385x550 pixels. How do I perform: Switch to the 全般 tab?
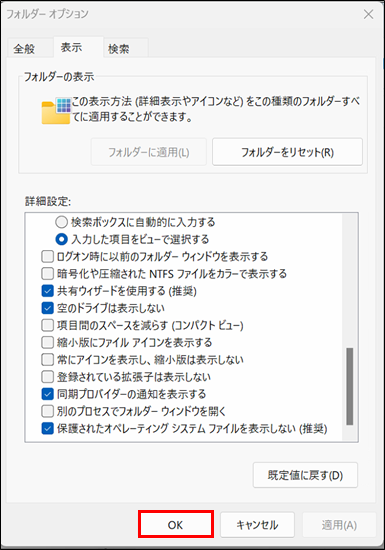pos(24,48)
